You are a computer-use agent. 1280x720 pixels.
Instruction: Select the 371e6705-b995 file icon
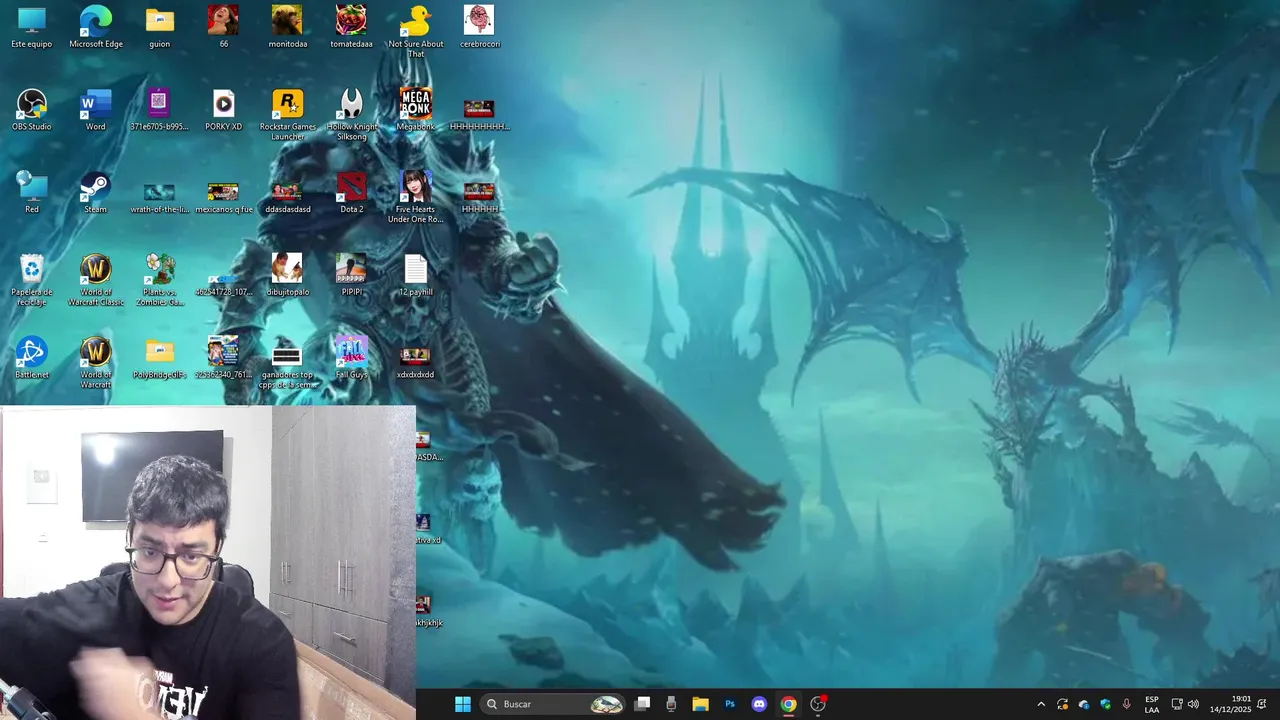coord(159,110)
